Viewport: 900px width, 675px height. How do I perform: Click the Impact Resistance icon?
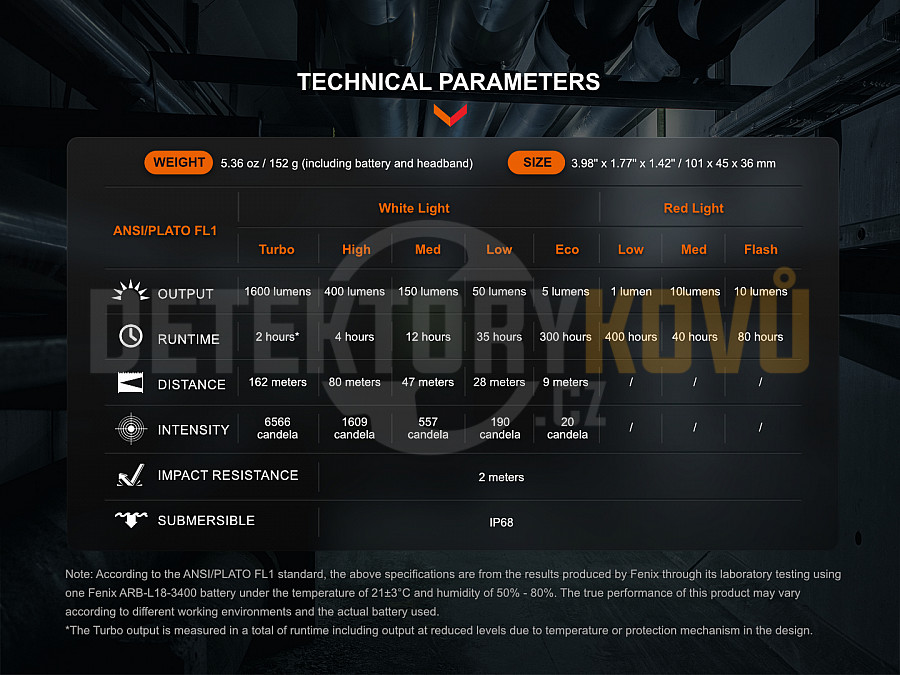click(130, 476)
